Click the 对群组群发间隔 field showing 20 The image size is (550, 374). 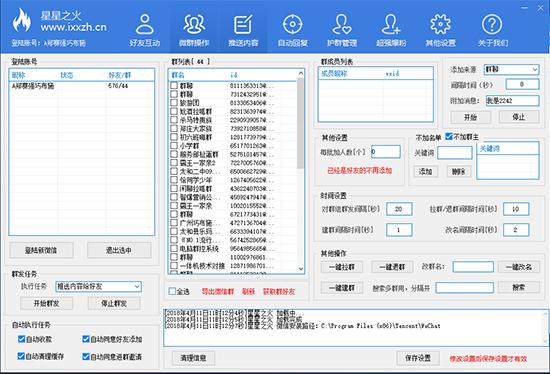pos(399,209)
